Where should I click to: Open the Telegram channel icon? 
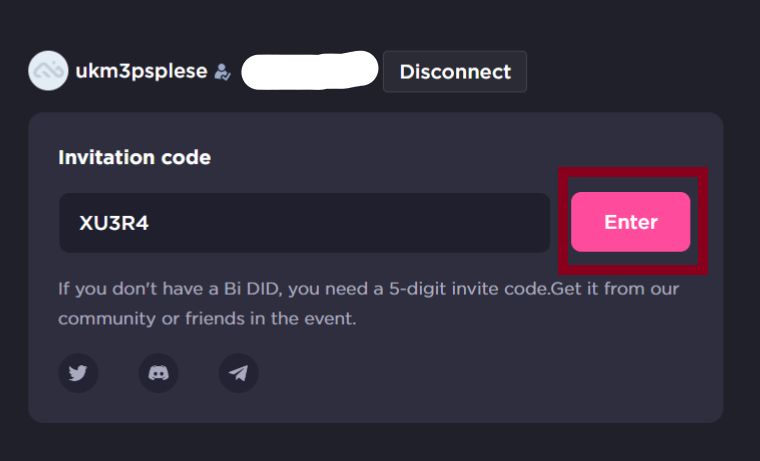238,373
